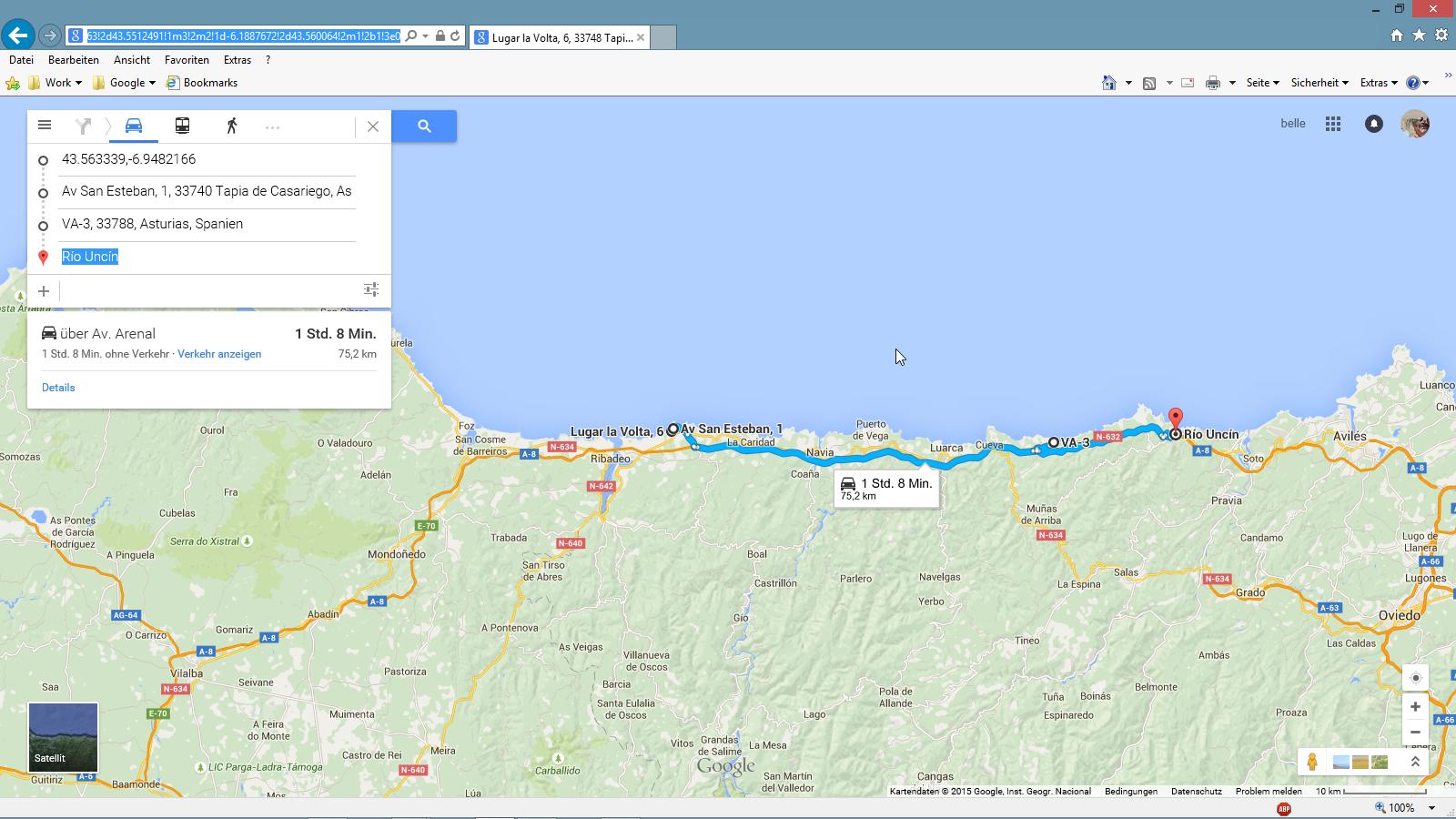The image size is (1456, 819).
Task: Open the Bearbeiten menu
Action: point(74,60)
